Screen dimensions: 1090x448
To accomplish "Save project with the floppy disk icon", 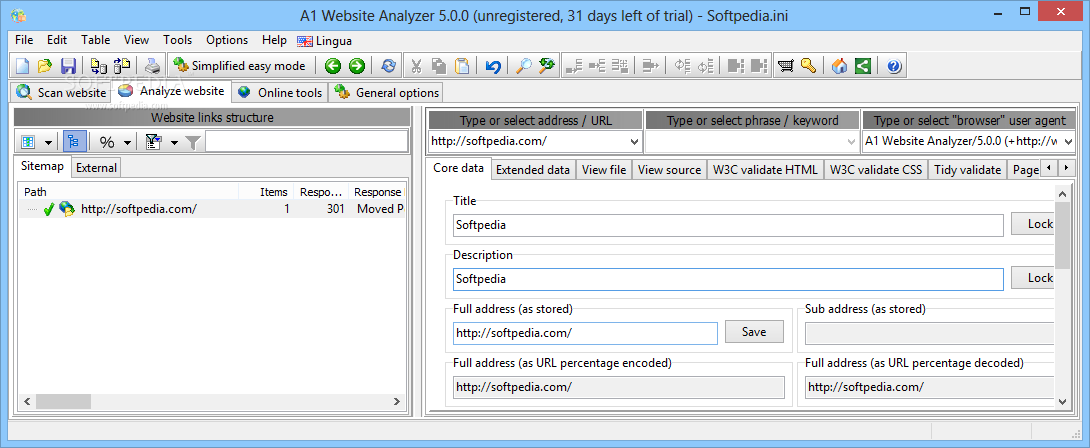I will point(68,66).
